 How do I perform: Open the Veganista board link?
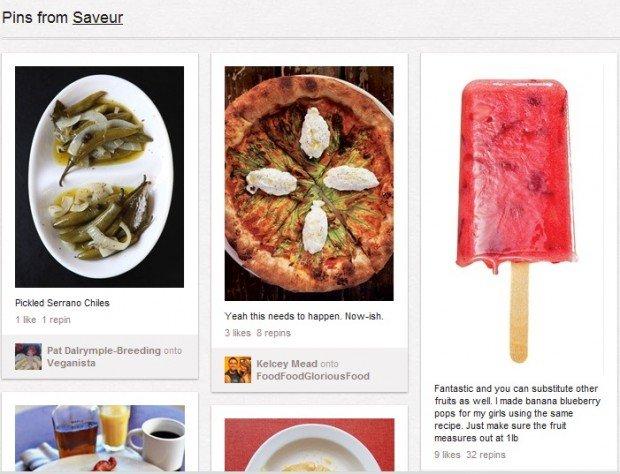(x=71, y=363)
